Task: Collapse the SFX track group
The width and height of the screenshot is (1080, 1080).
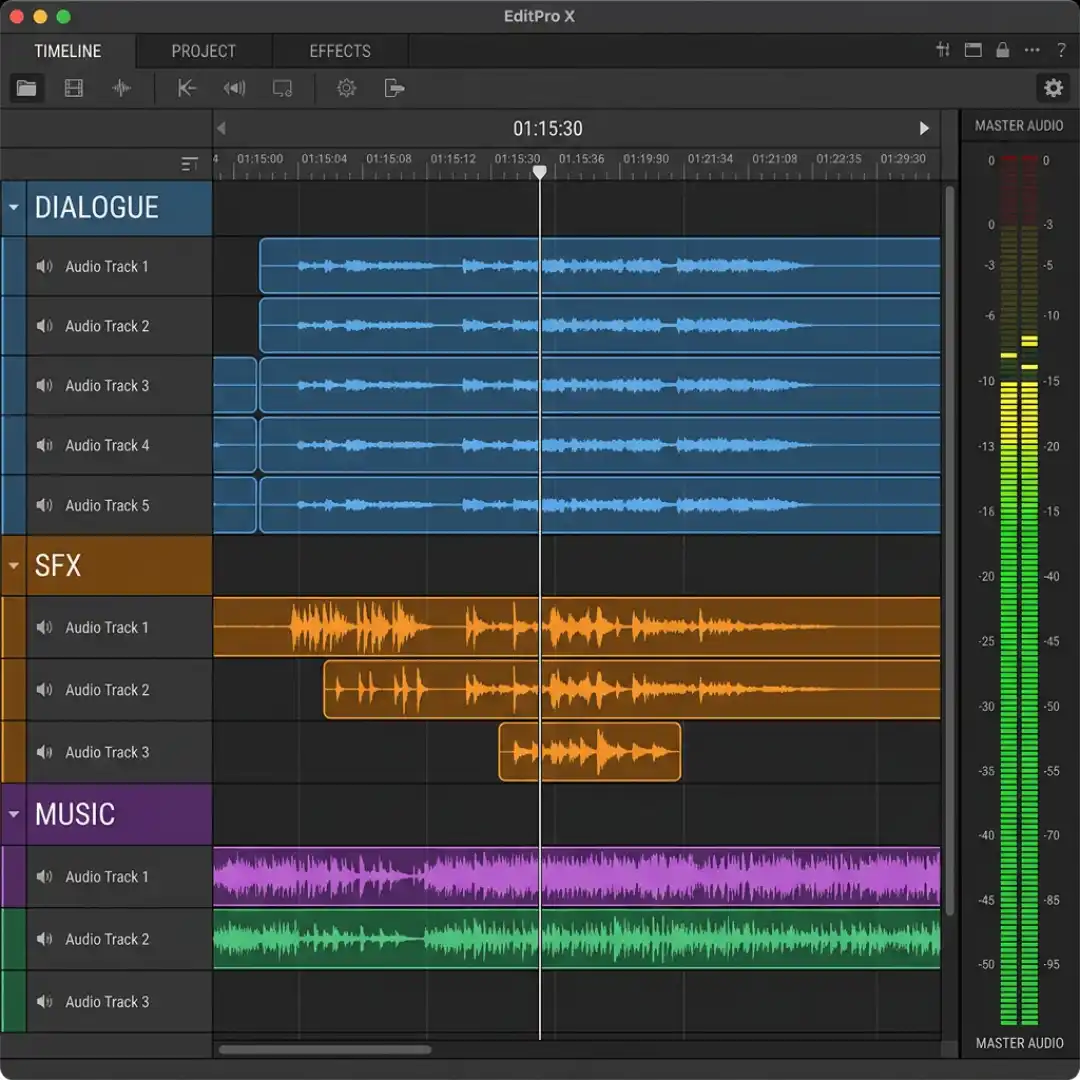Action: pos(14,565)
